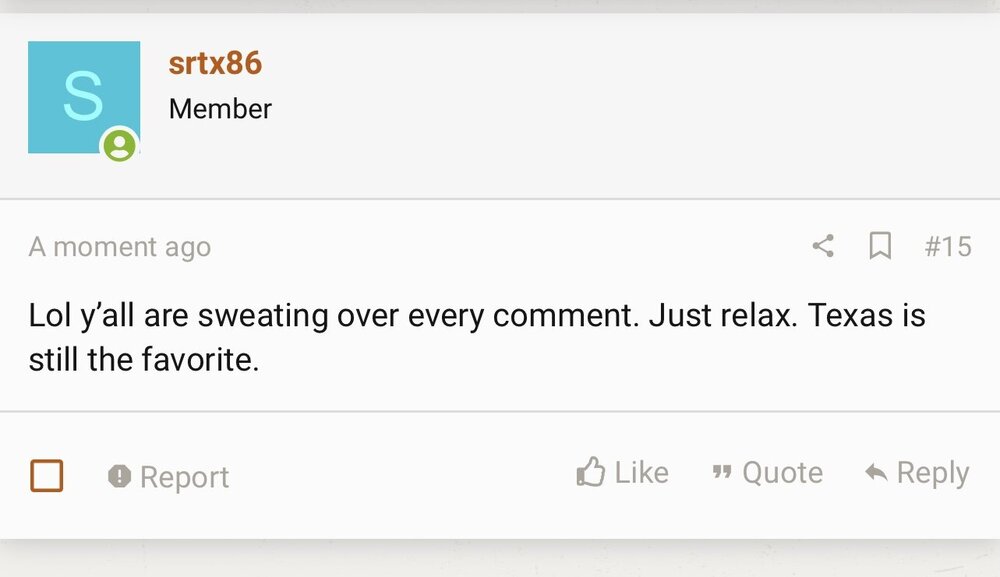This screenshot has height=577, width=1000.
Task: Open the #15 post permalink
Action: click(x=947, y=246)
